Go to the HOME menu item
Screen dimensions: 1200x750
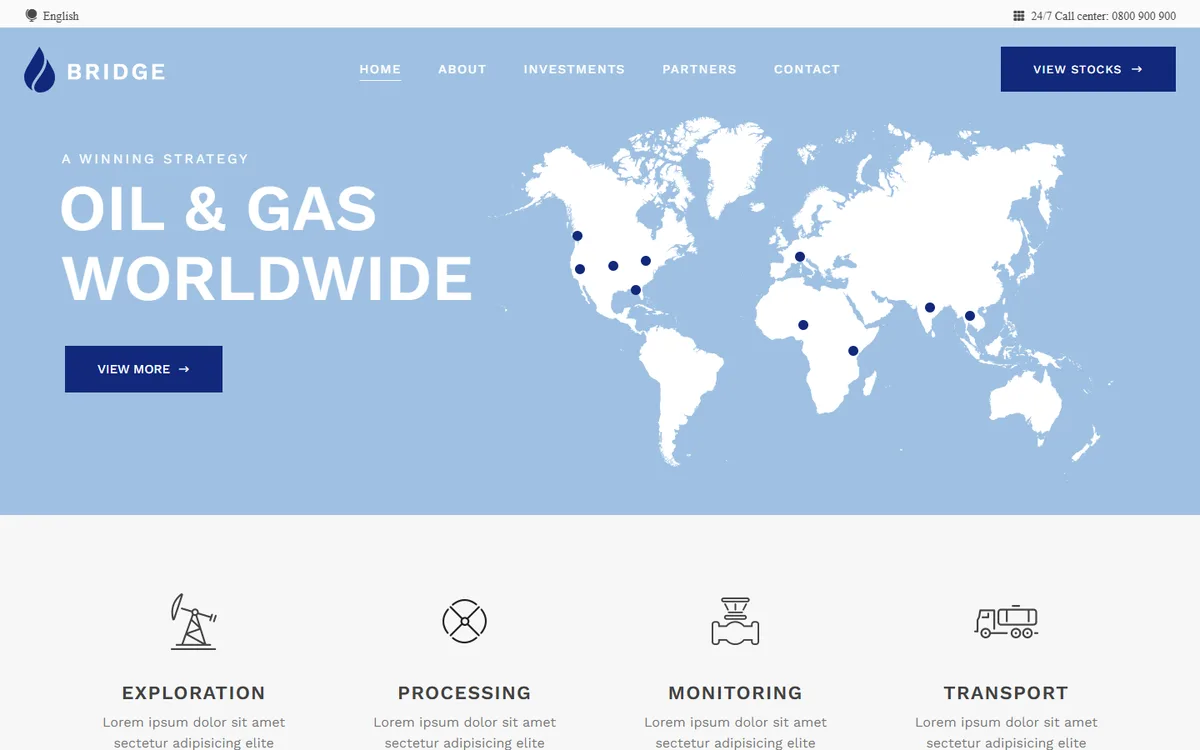coord(380,70)
